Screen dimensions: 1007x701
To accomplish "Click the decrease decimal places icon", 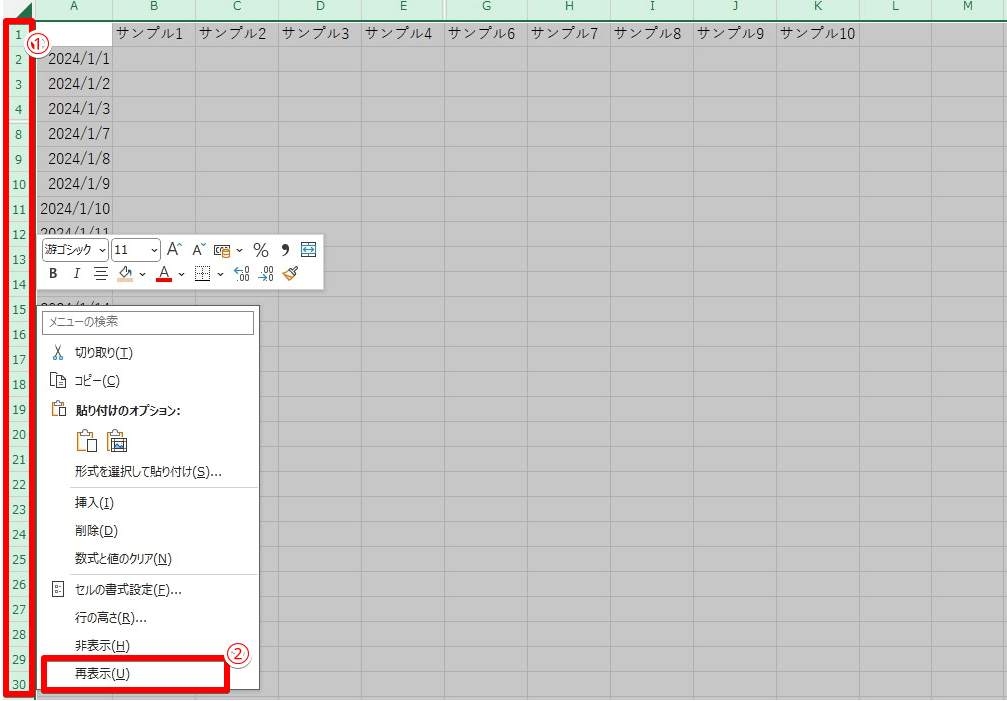I will pos(265,274).
